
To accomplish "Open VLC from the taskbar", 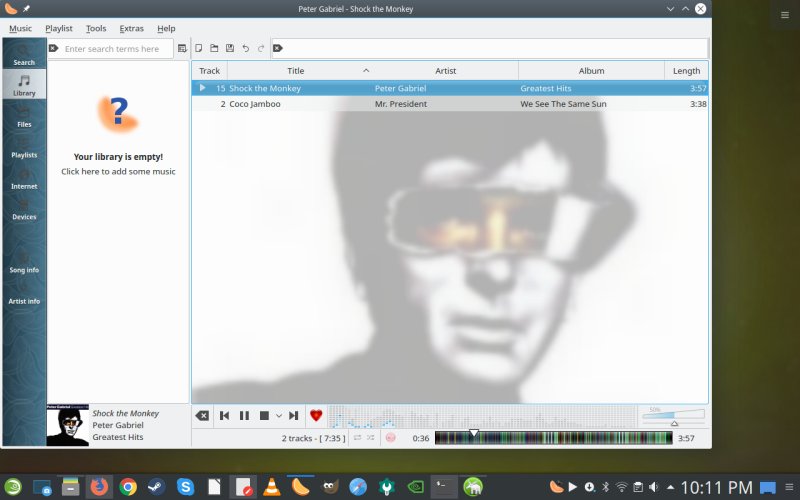I will point(271,487).
